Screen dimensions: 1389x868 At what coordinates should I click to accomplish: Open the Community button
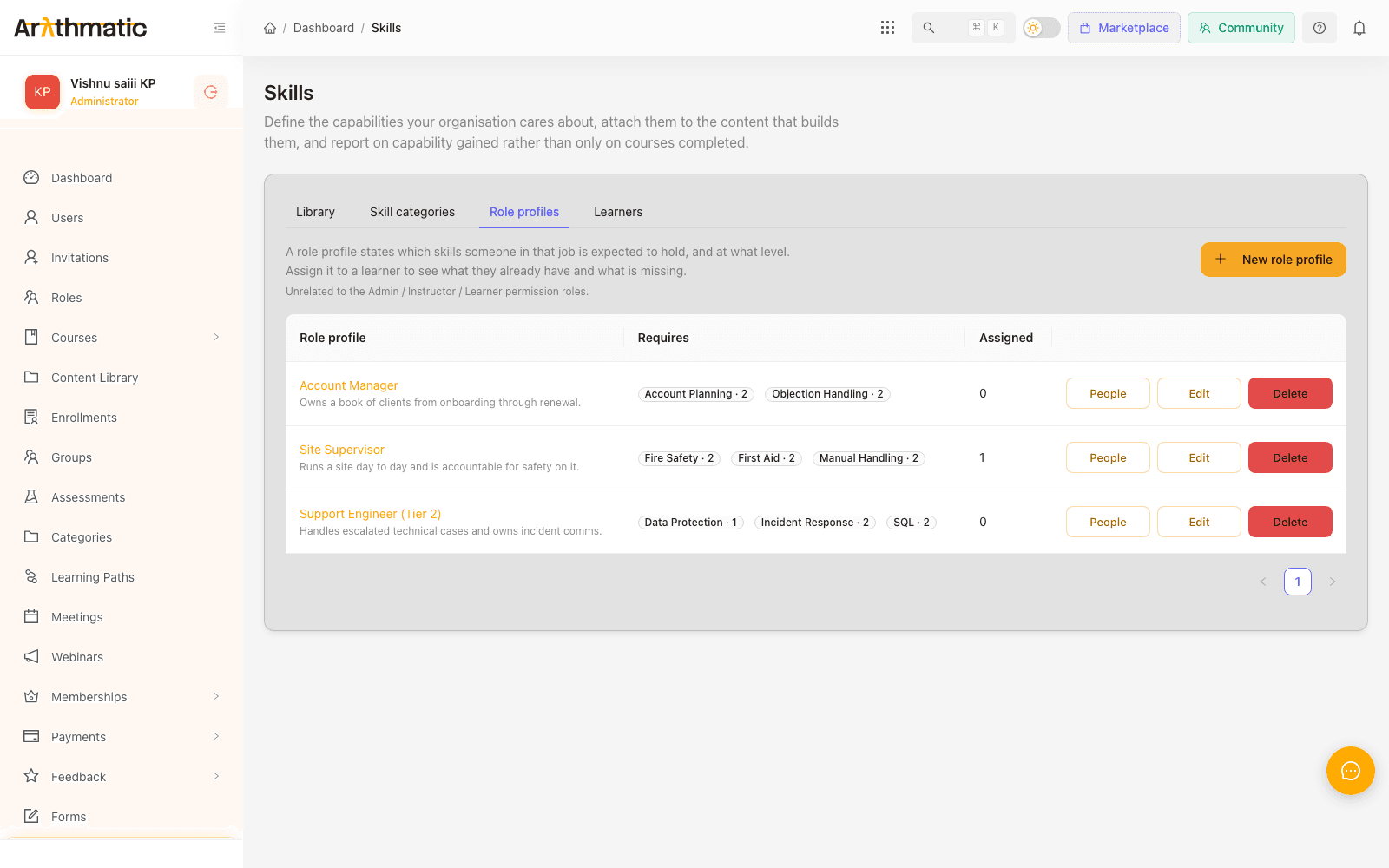click(1241, 28)
